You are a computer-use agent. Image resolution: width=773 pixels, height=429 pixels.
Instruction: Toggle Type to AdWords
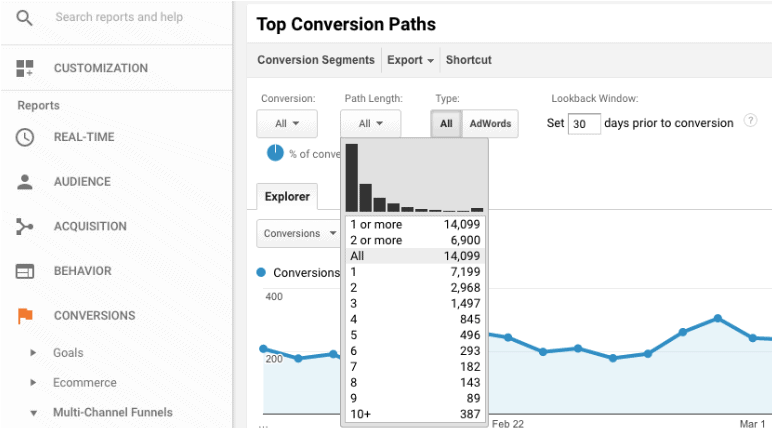[490, 124]
